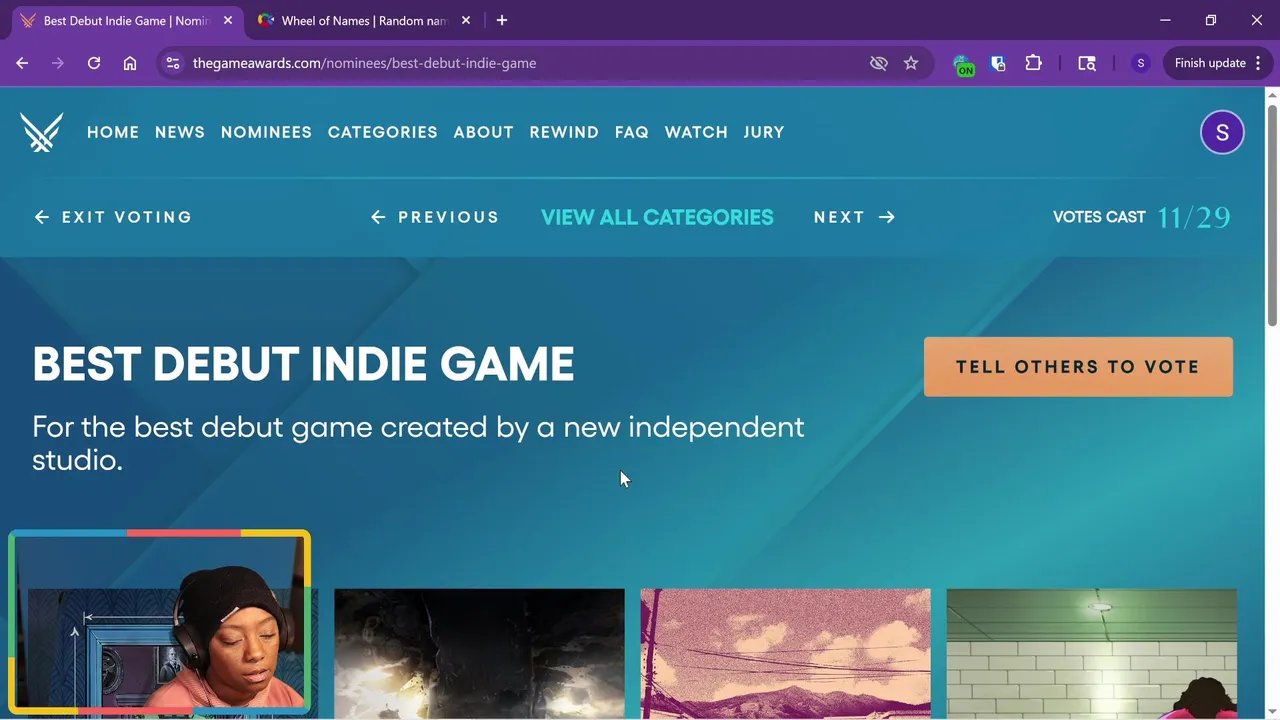Open the browser home page

tap(130, 63)
